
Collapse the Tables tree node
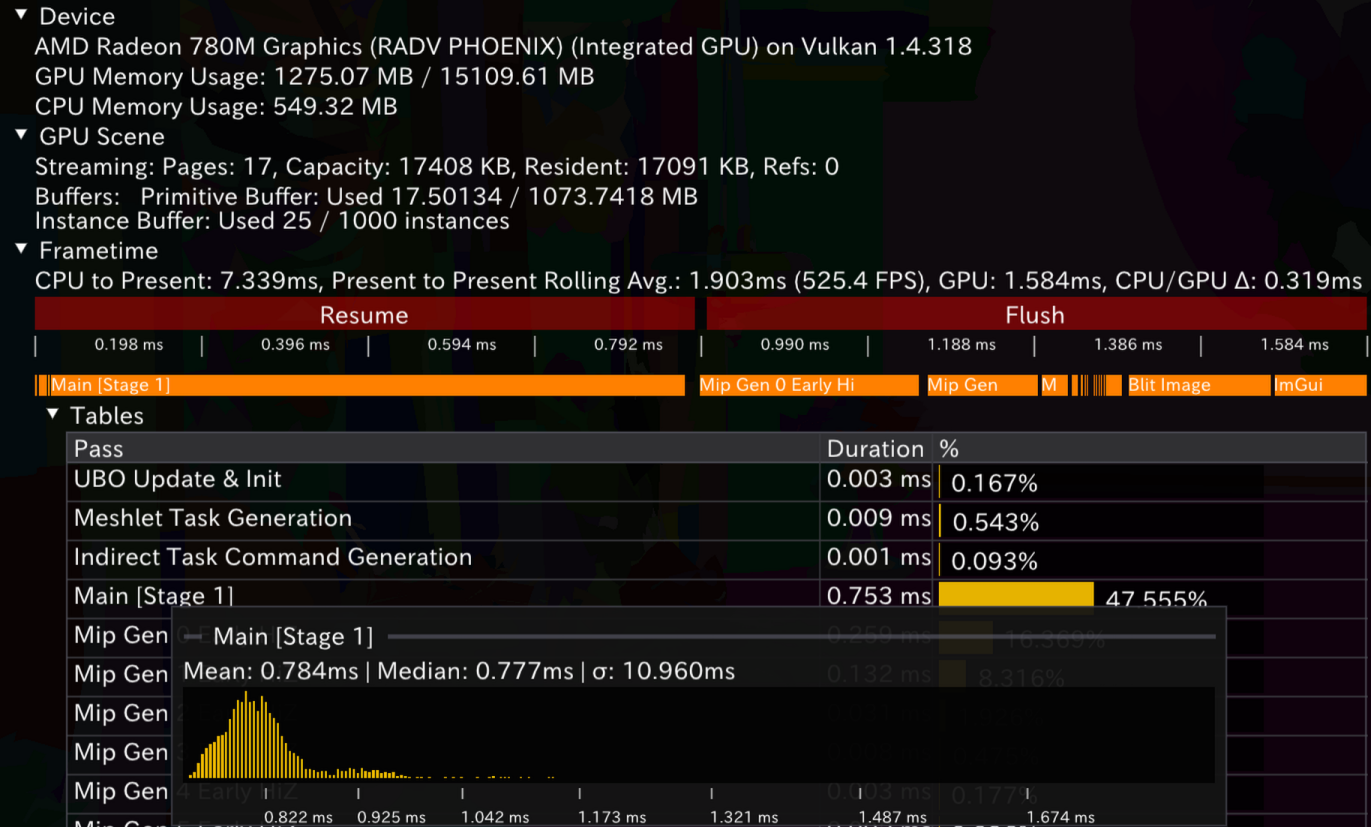point(53,414)
